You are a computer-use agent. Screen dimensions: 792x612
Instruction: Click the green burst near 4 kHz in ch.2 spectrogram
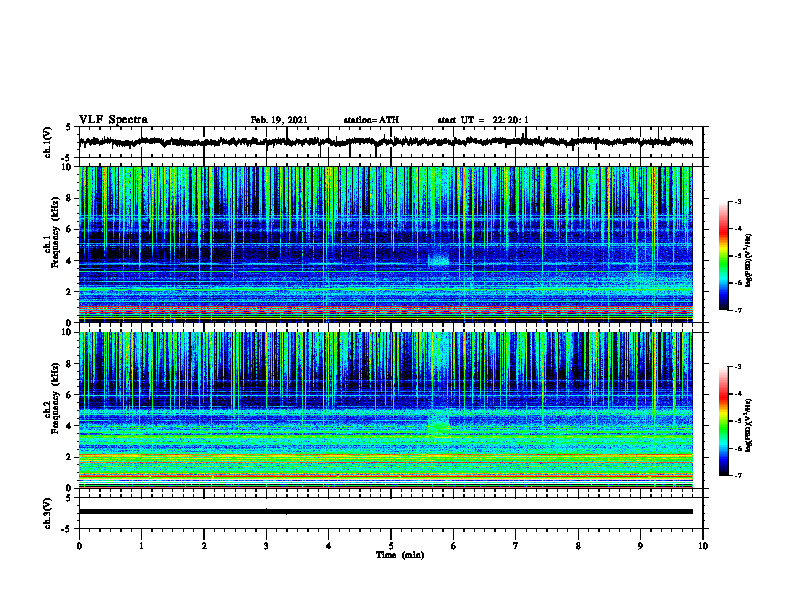(438, 427)
